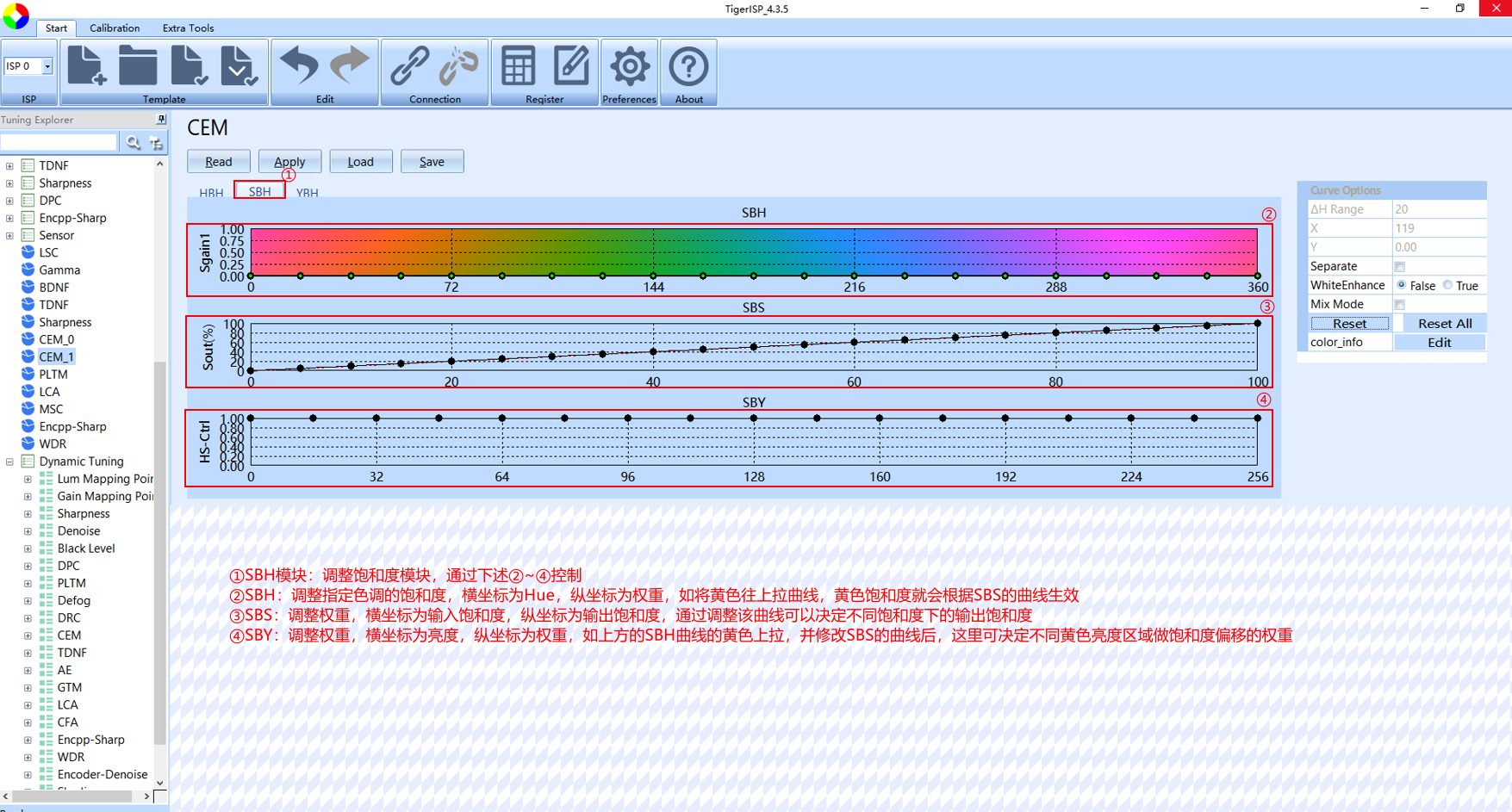Viewport: 1512px width, 812px height.
Task: Switch to the Calibration ribbon tab
Action: (115, 28)
